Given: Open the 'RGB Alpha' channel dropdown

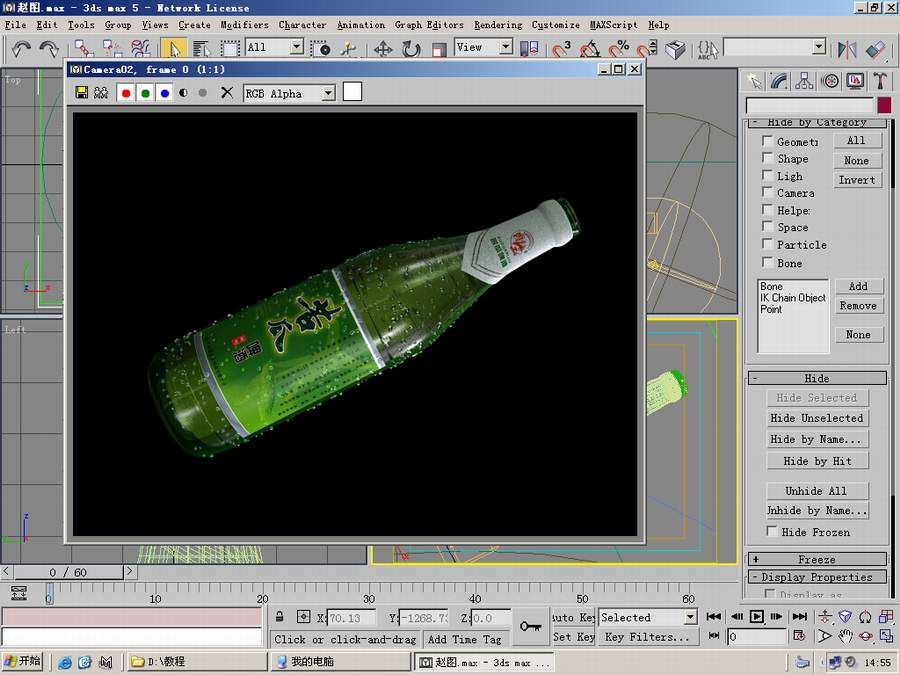Looking at the screenshot, I should tap(328, 93).
